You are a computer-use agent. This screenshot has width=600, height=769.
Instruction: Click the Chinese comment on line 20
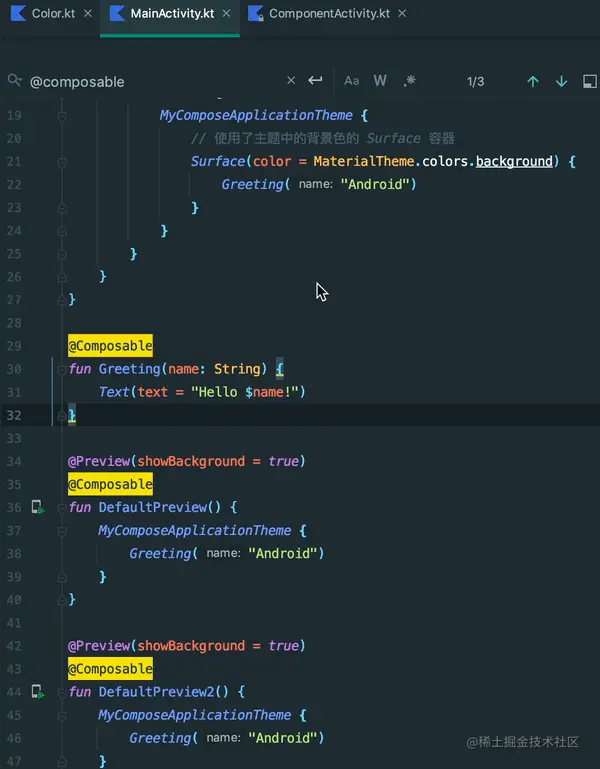coord(323,138)
